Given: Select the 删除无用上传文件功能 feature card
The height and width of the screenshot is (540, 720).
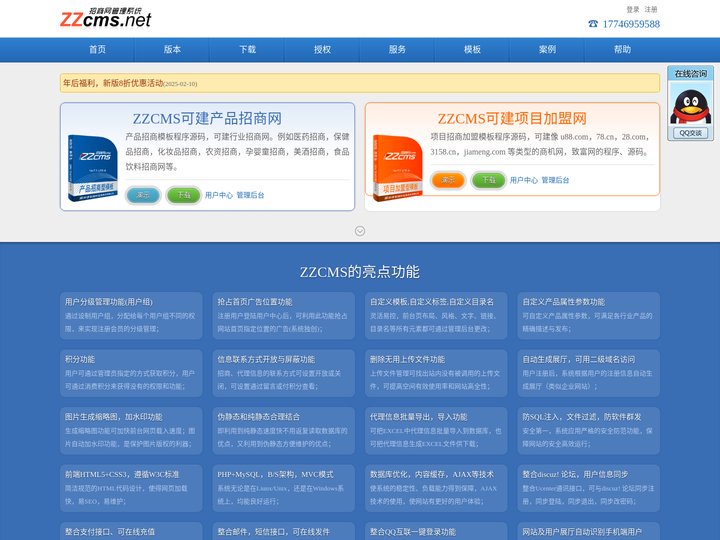Looking at the screenshot, I should [436, 373].
